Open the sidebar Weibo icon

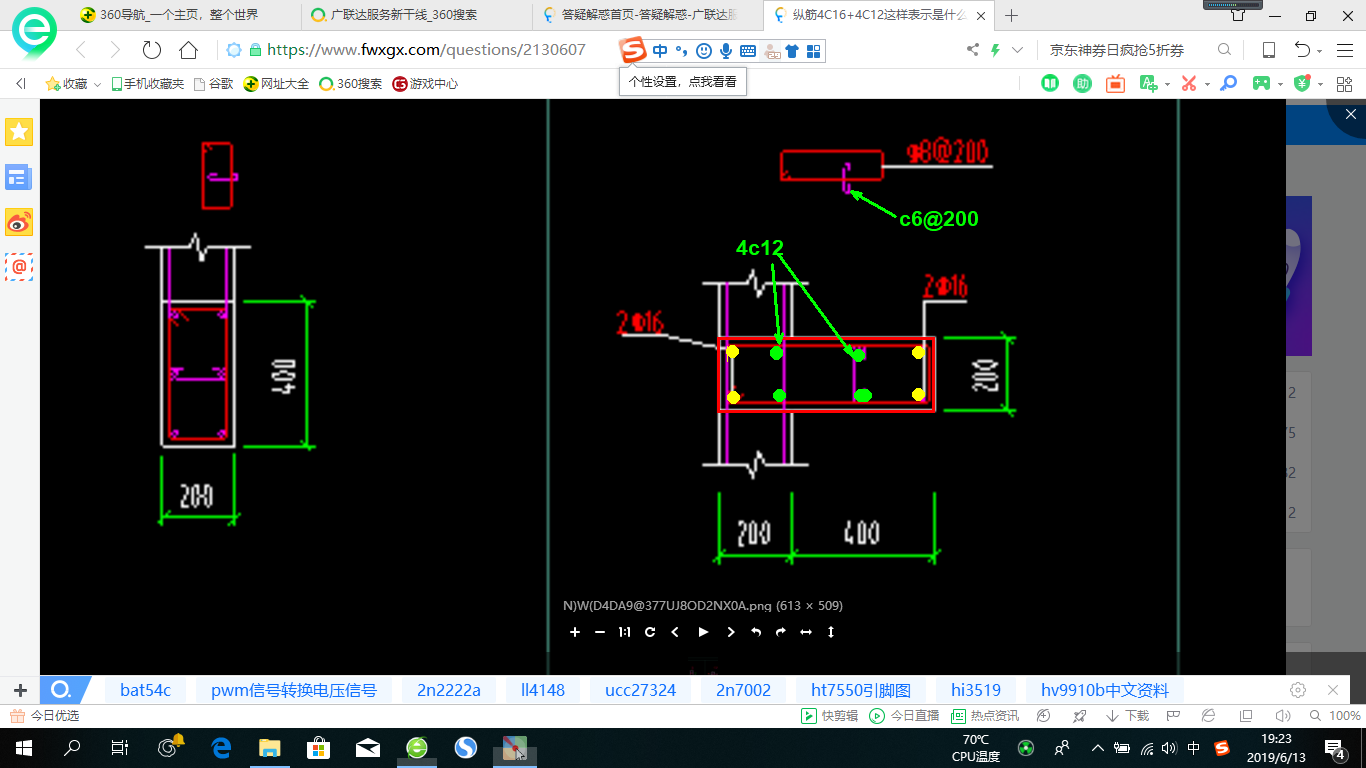pos(19,222)
